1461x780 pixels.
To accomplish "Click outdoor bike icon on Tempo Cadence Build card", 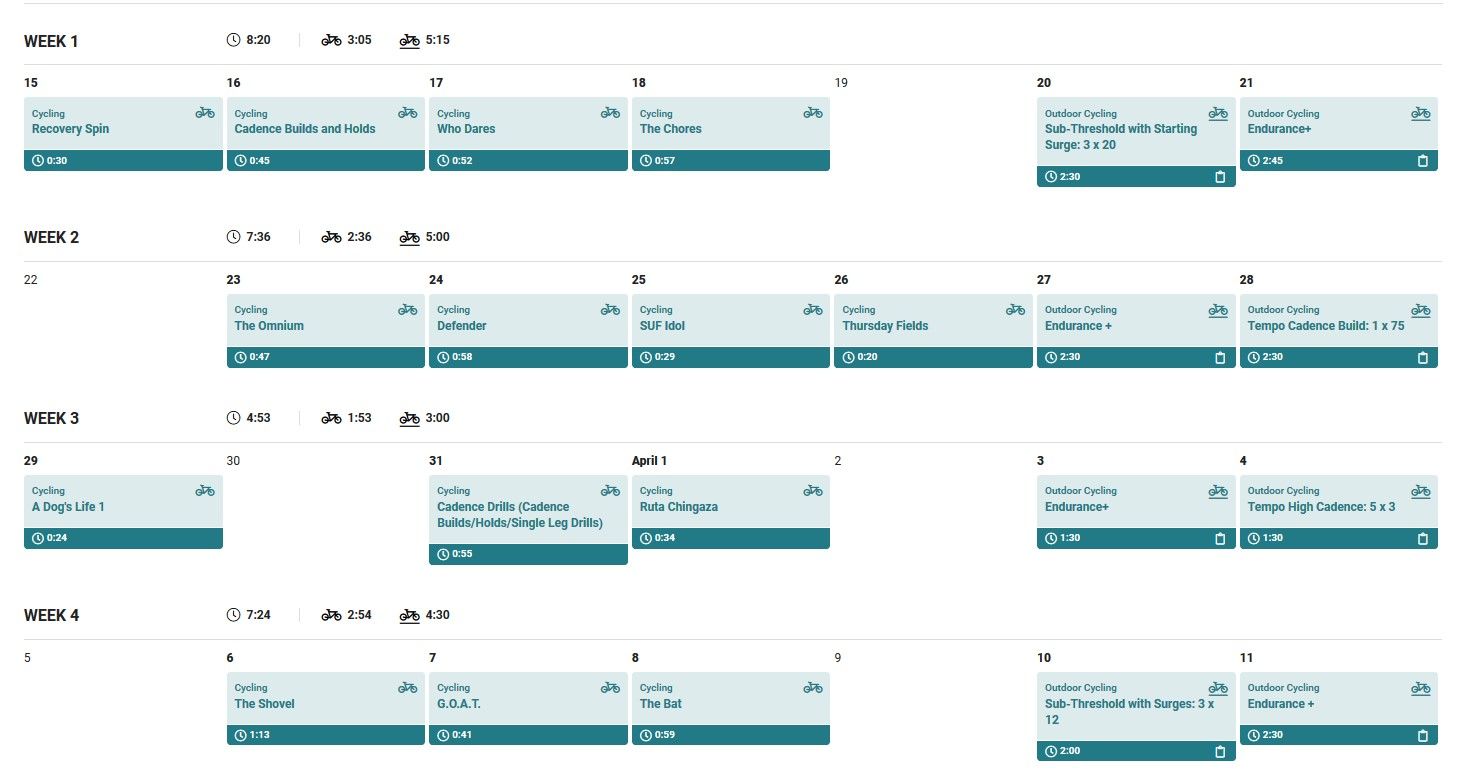I will [1421, 310].
